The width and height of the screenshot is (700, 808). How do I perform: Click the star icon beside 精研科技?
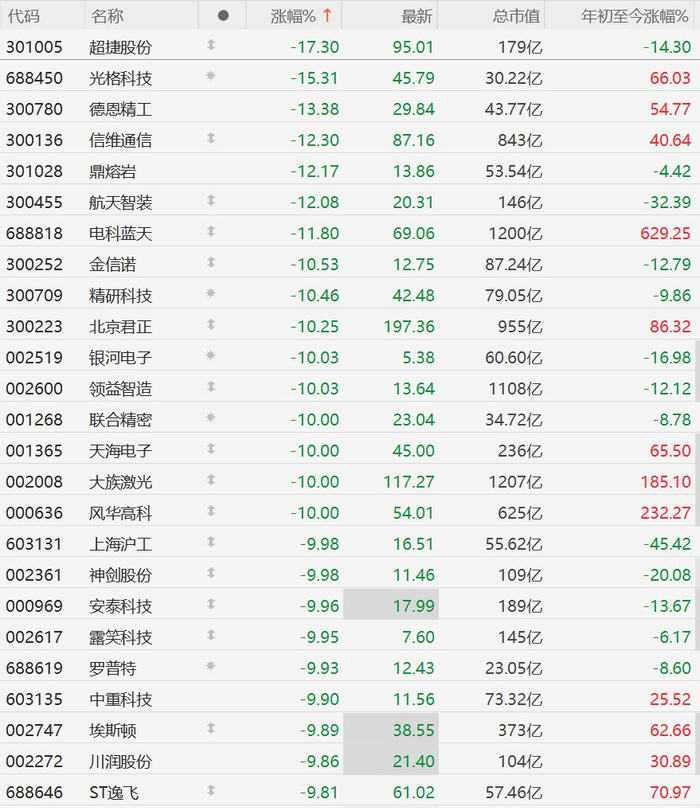[210, 294]
